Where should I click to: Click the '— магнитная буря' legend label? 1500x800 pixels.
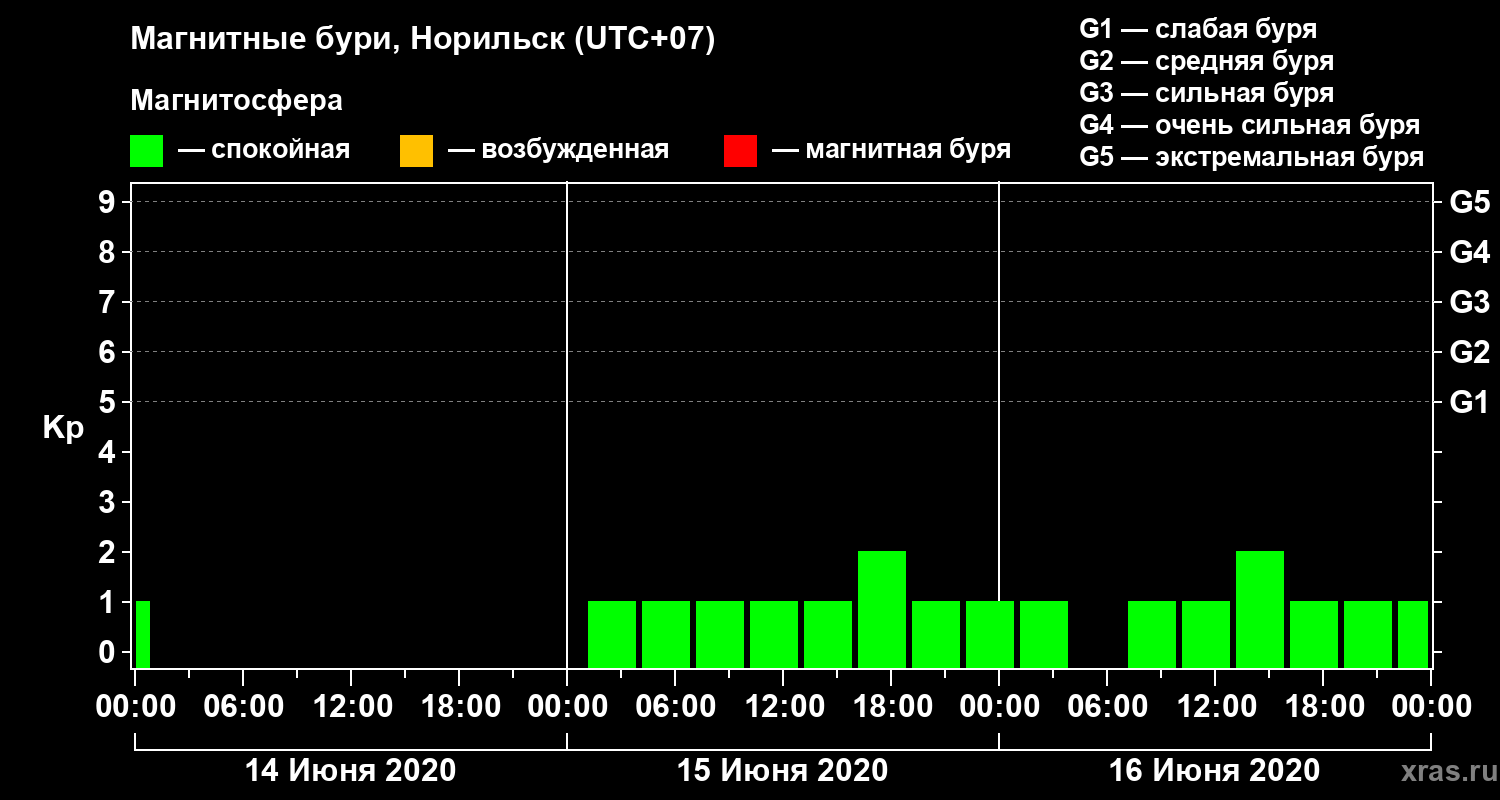(892, 150)
